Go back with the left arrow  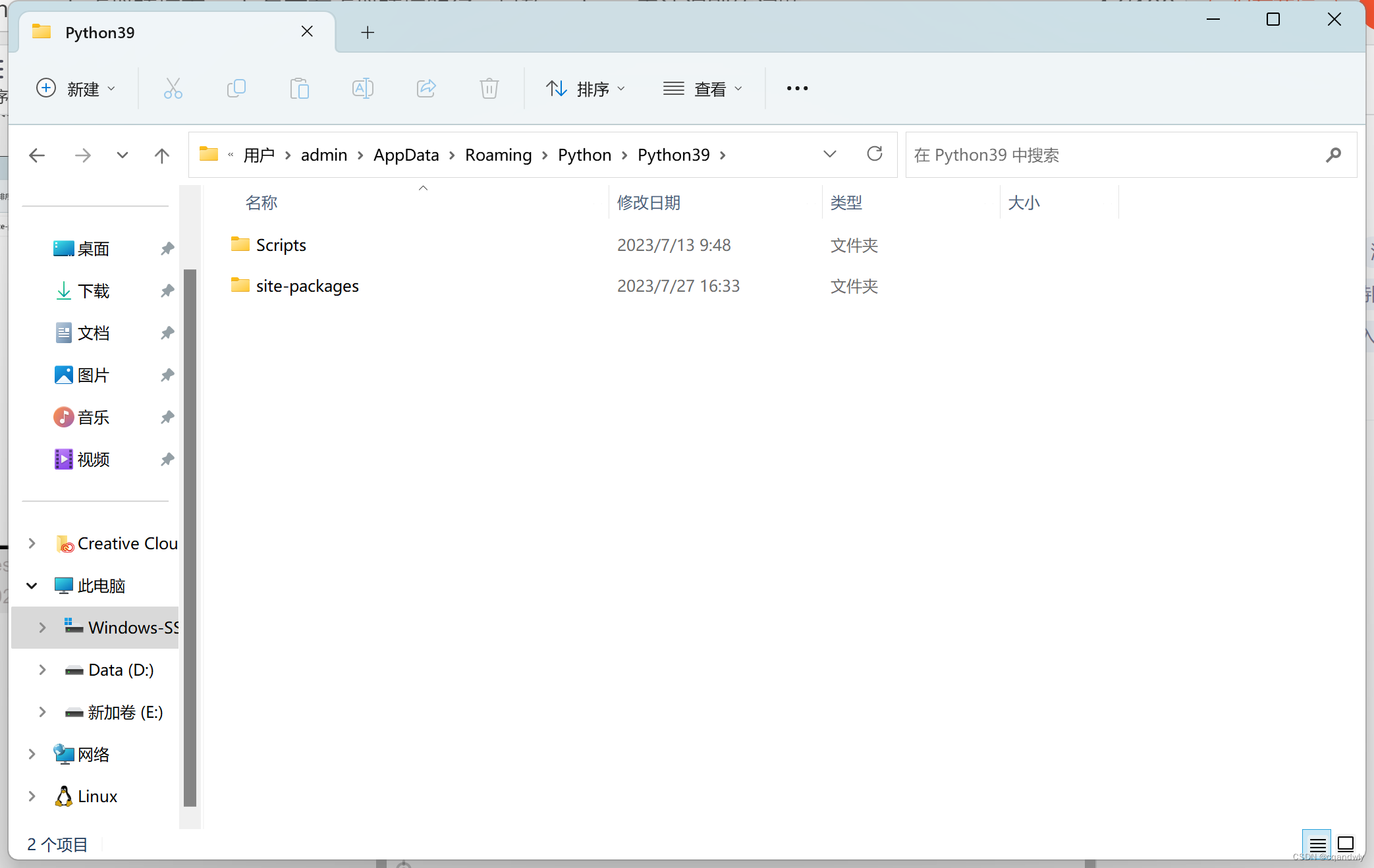[37, 155]
